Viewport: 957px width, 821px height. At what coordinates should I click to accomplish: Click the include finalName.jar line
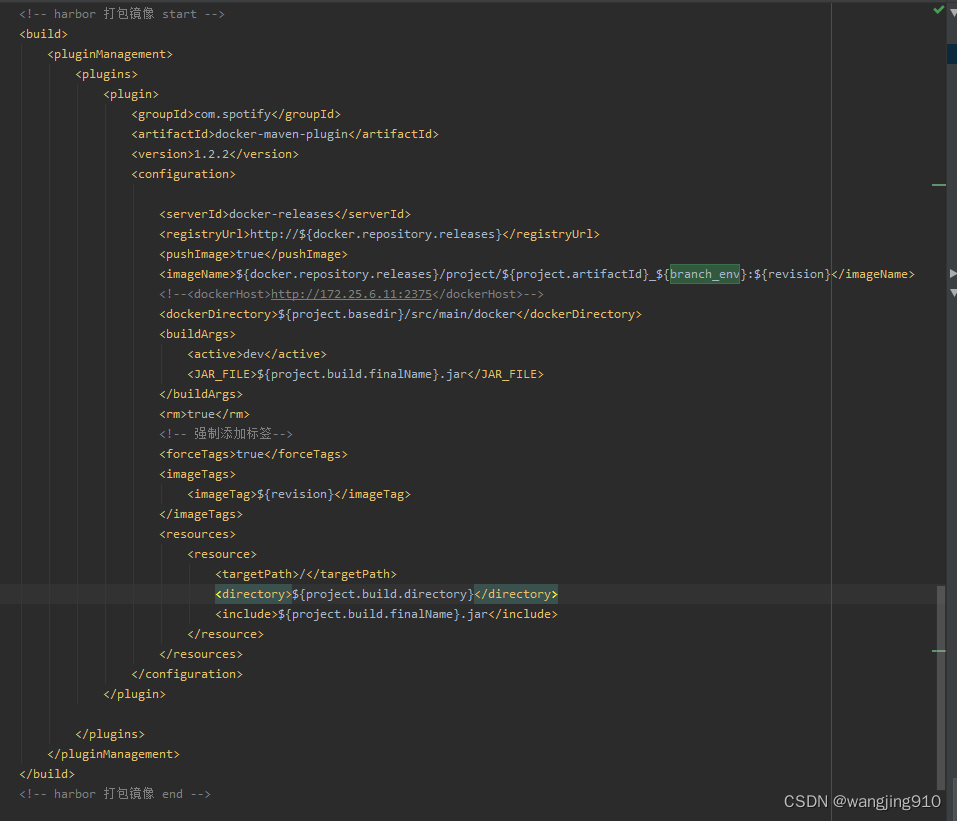pyautogui.click(x=386, y=614)
